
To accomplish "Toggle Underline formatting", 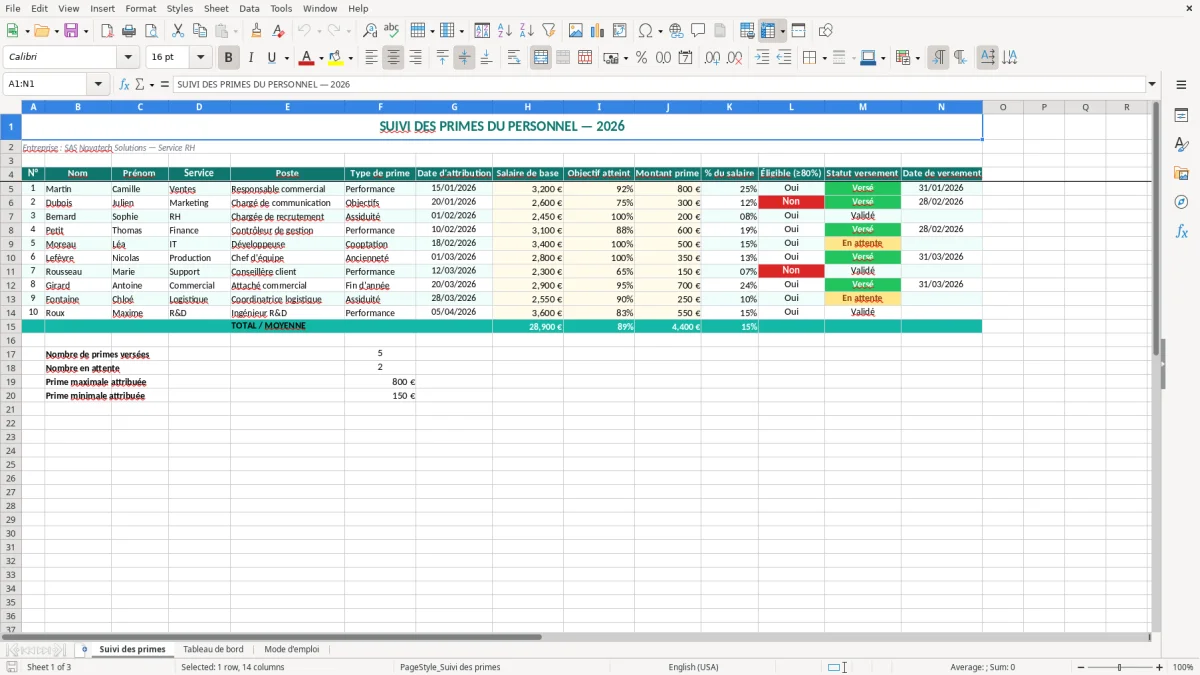I will pyautogui.click(x=272, y=58).
